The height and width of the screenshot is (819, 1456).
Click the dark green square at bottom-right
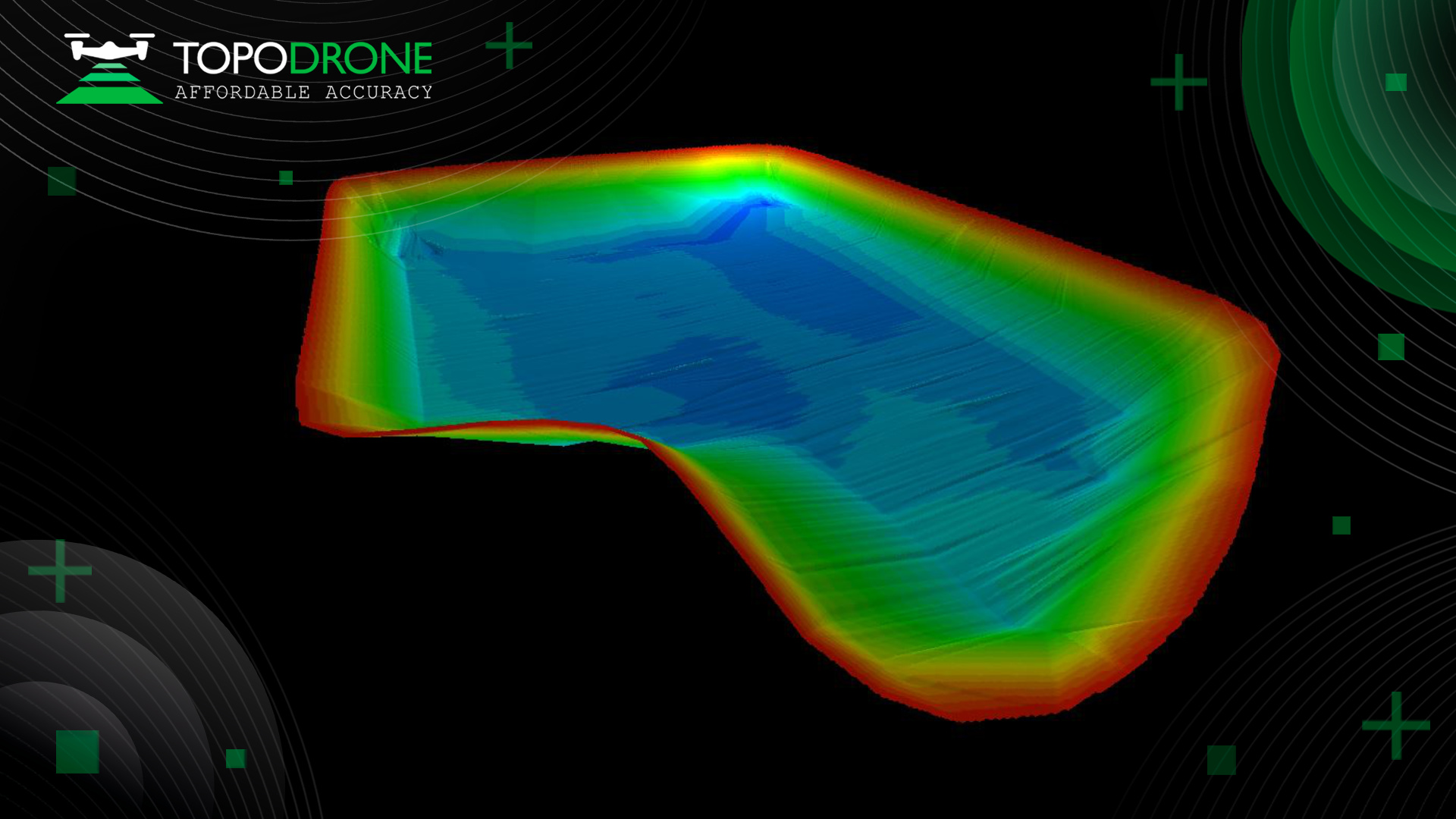click(1221, 760)
